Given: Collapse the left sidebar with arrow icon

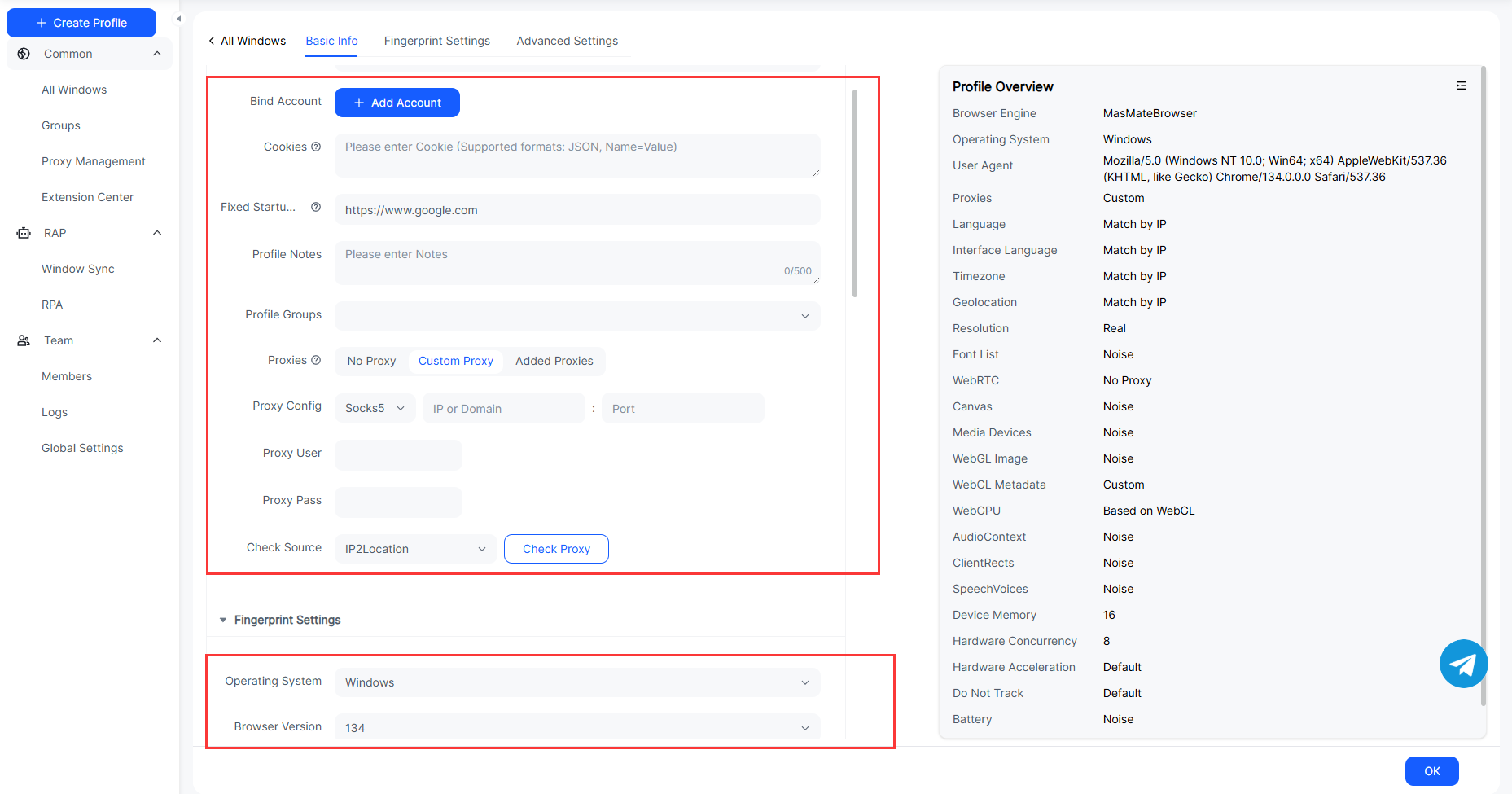Looking at the screenshot, I should pyautogui.click(x=179, y=19).
